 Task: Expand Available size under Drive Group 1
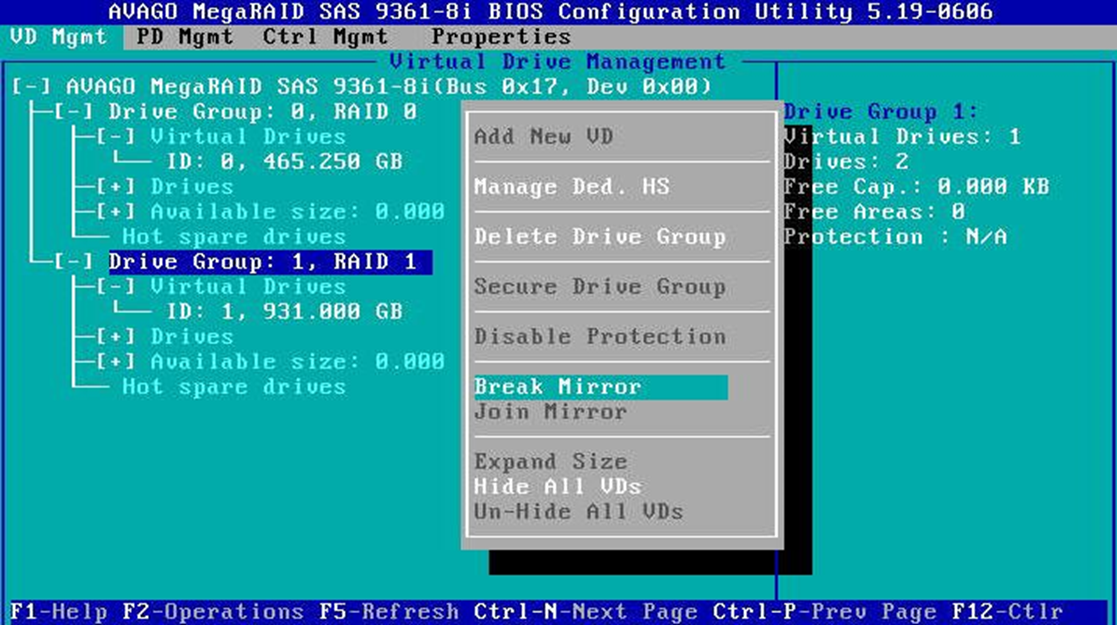coord(115,361)
